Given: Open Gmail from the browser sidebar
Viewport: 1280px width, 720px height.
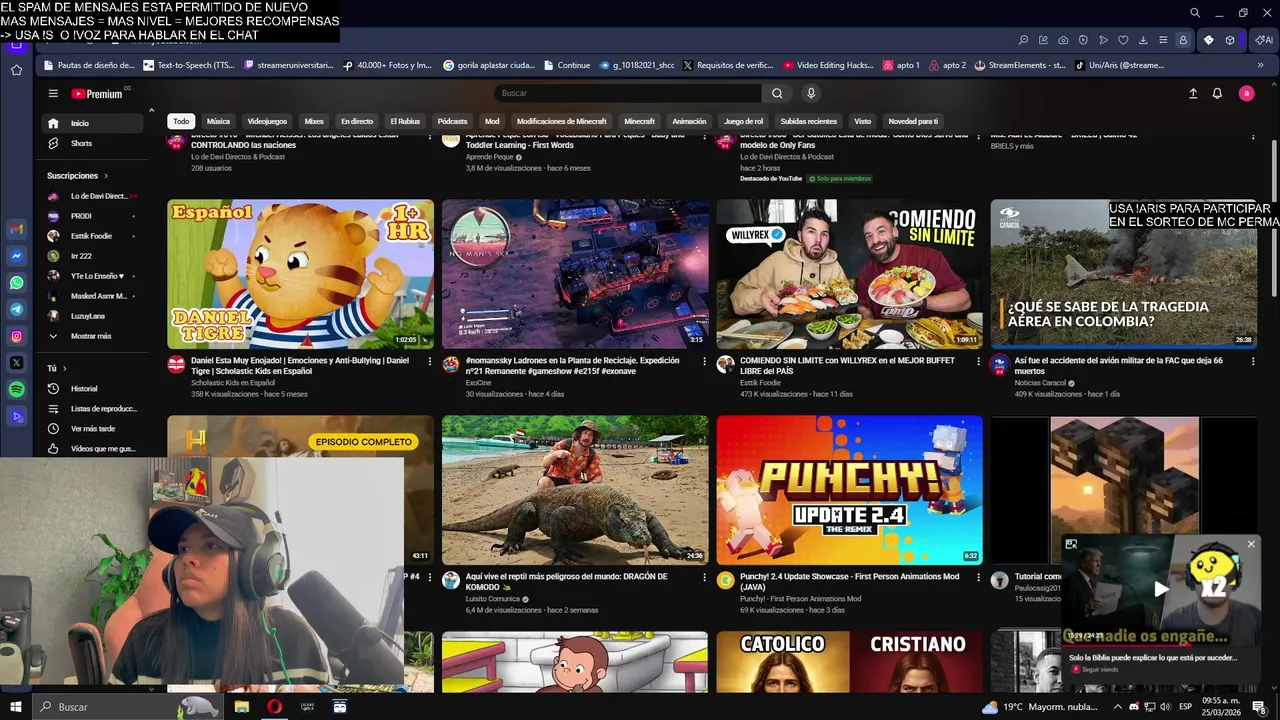Looking at the screenshot, I should (x=17, y=229).
